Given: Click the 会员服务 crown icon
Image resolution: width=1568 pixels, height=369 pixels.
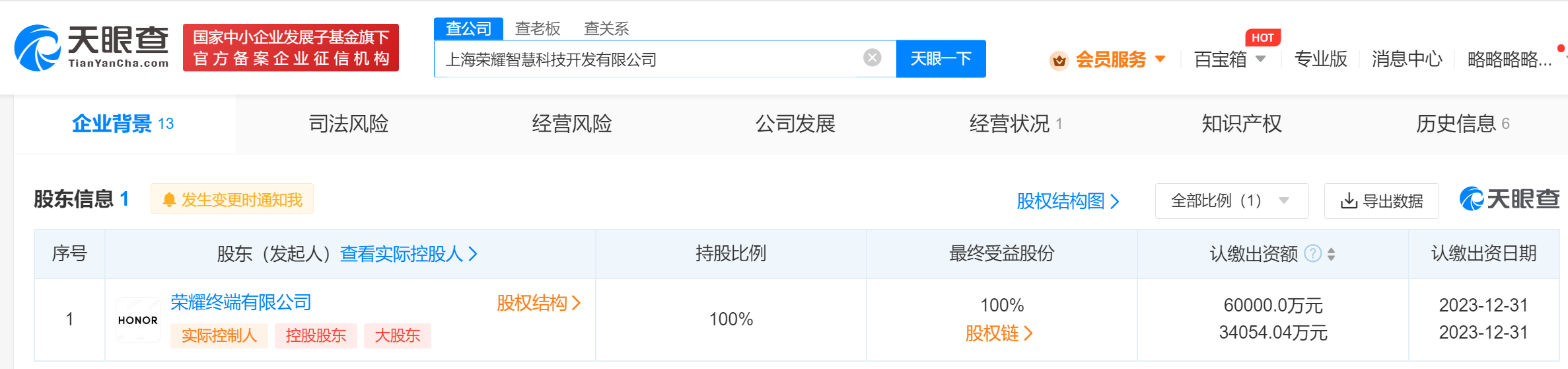Looking at the screenshot, I should (1059, 60).
